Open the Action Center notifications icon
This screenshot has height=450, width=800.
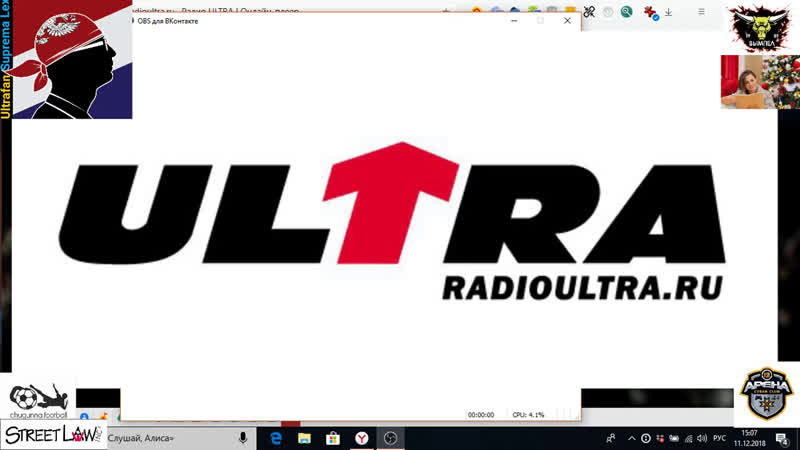(x=782, y=438)
